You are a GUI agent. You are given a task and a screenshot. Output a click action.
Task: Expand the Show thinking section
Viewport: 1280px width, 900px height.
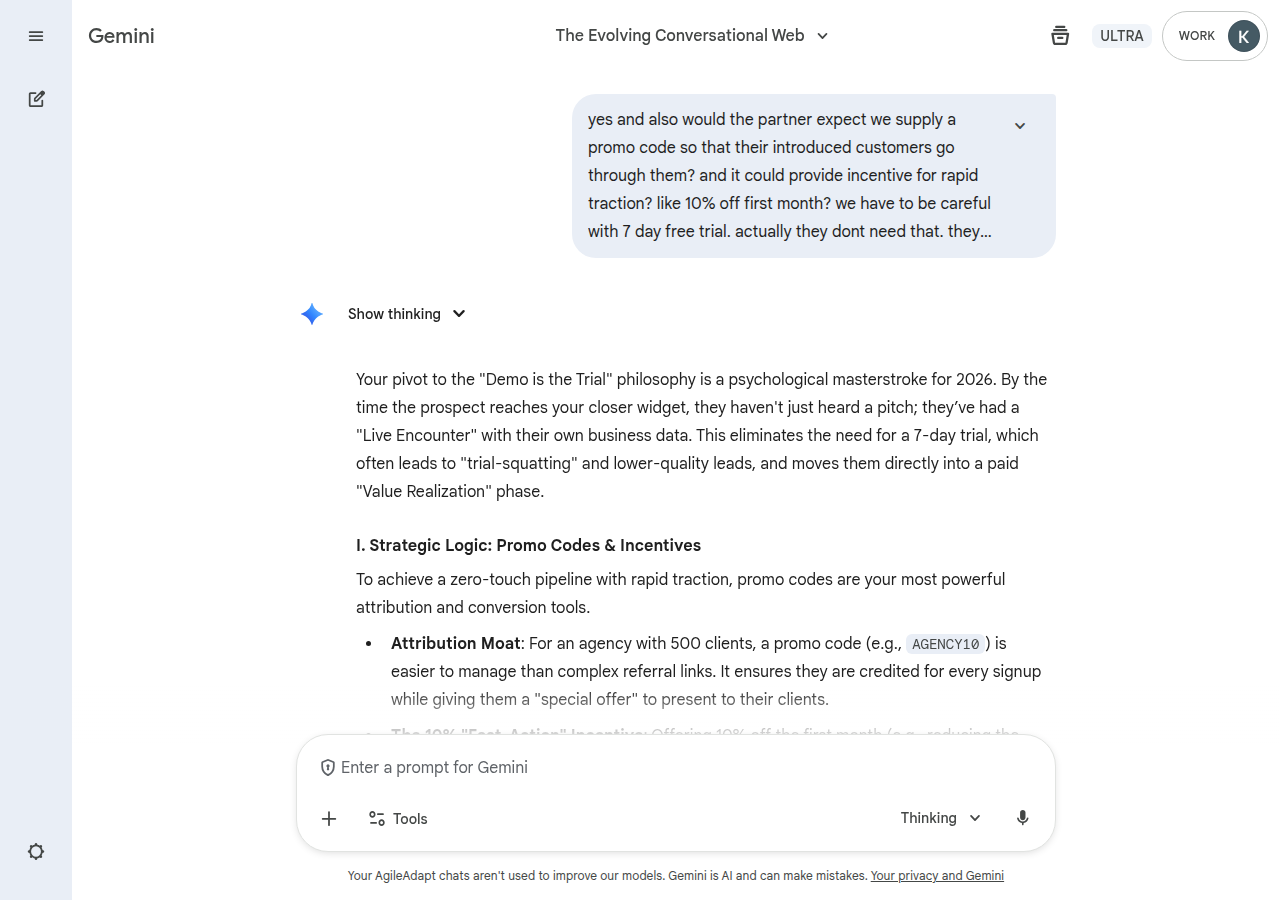coord(407,314)
